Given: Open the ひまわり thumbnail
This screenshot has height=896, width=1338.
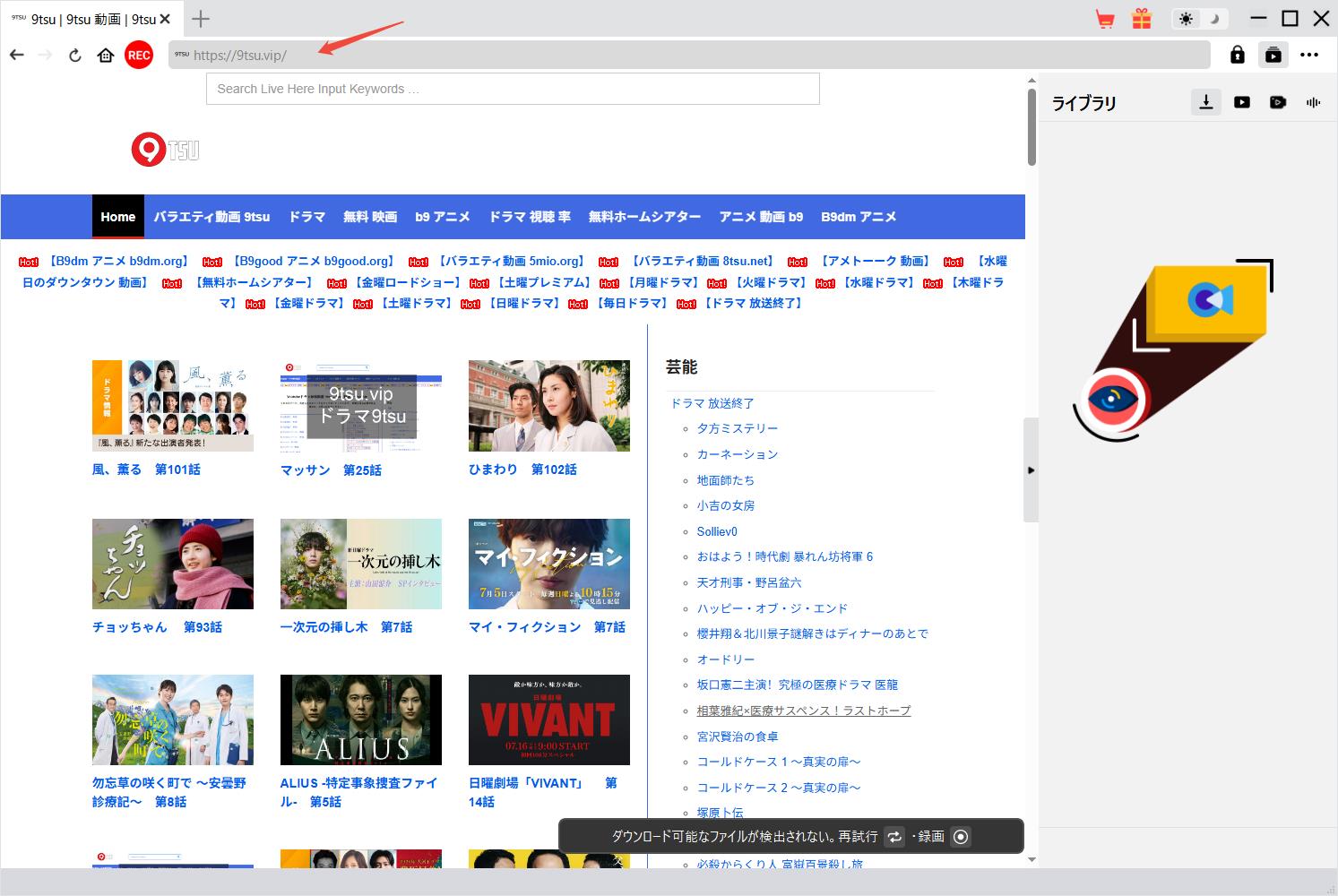Looking at the screenshot, I should (549, 406).
